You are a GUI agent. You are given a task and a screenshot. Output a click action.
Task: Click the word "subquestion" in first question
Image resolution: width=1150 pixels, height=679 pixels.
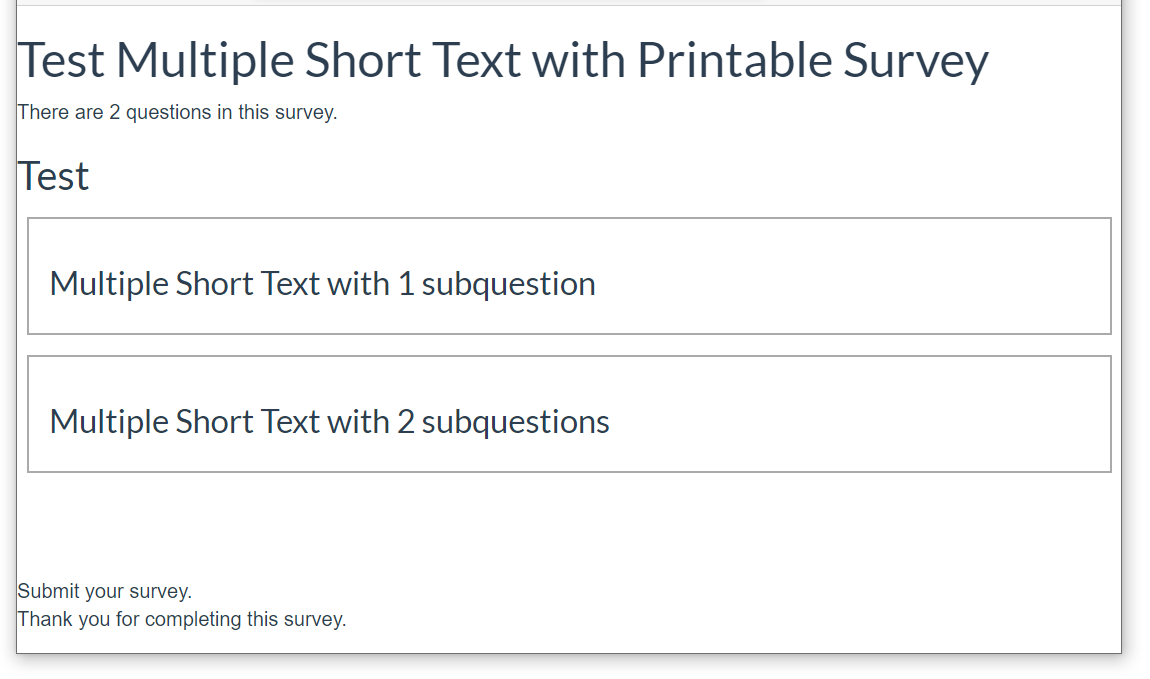pos(508,284)
